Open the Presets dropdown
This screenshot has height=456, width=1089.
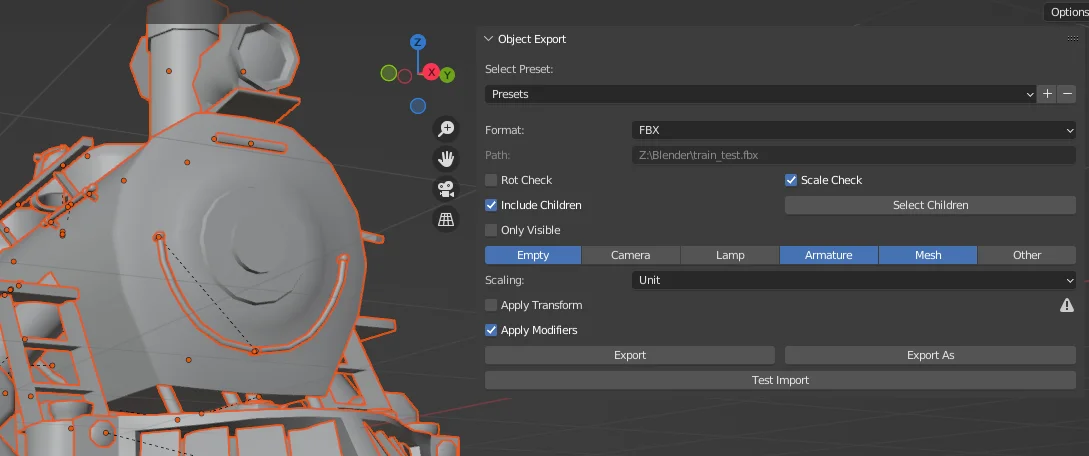[760, 94]
